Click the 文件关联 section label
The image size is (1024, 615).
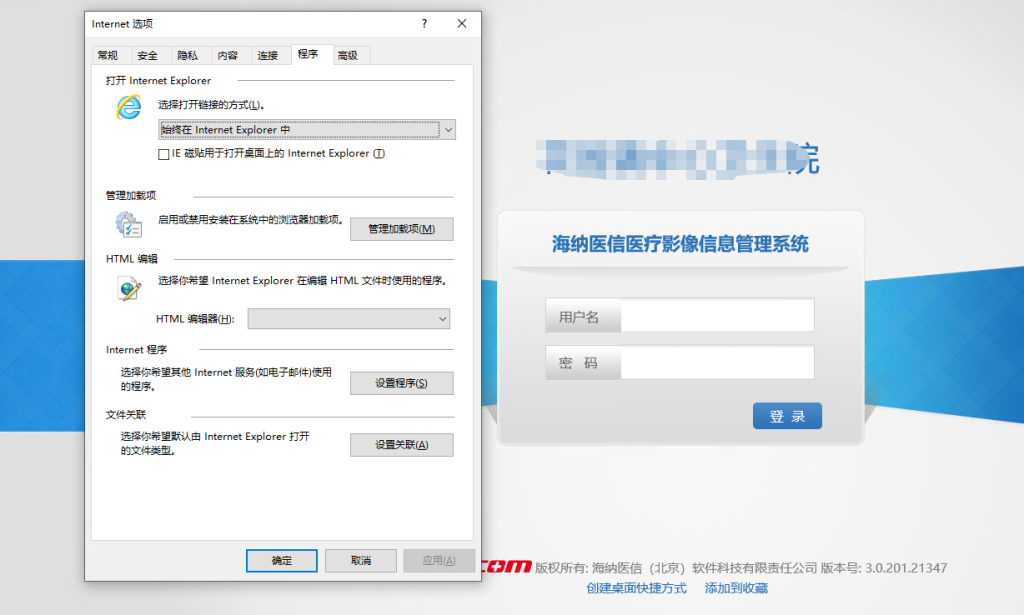[x=126, y=415]
